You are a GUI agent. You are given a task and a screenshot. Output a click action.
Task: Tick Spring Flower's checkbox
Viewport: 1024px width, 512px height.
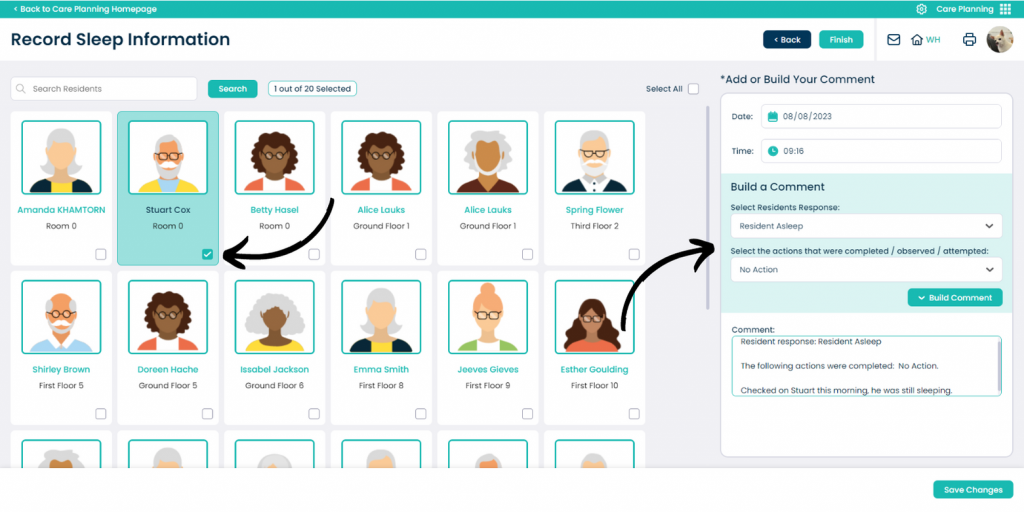pyautogui.click(x=634, y=254)
